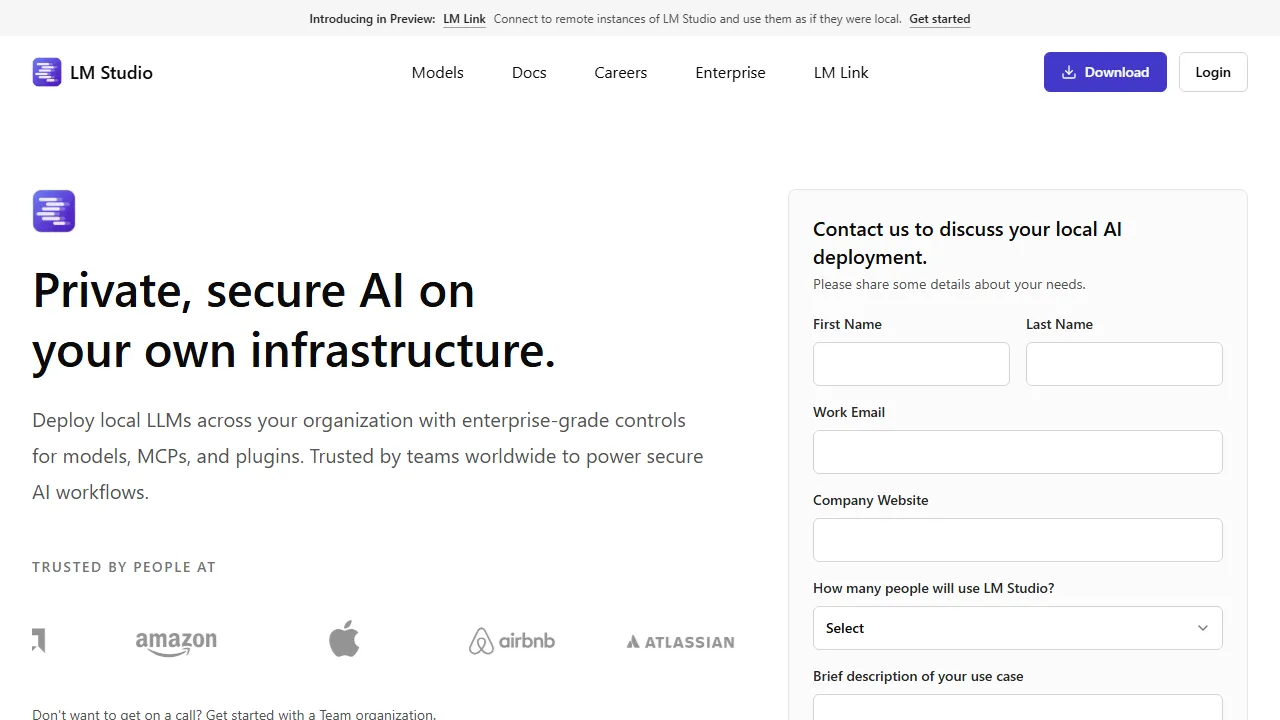This screenshot has height=720, width=1280.
Task: Focus the First Name field
Action: click(911, 364)
